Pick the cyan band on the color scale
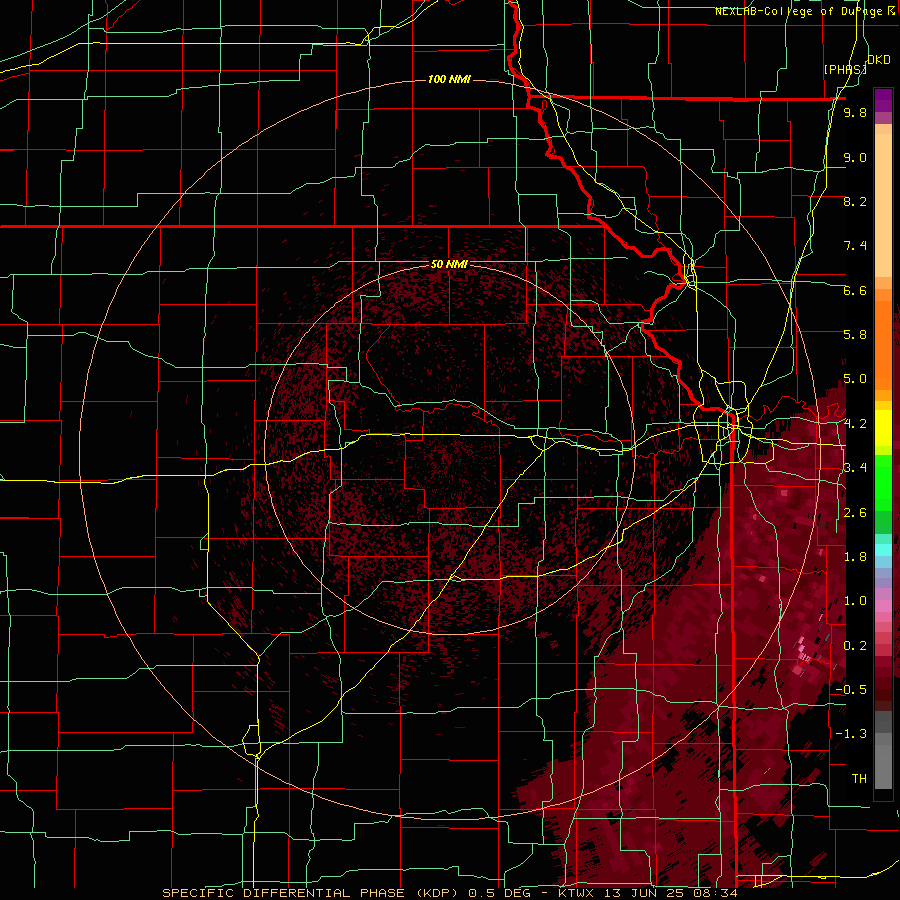 883,550
